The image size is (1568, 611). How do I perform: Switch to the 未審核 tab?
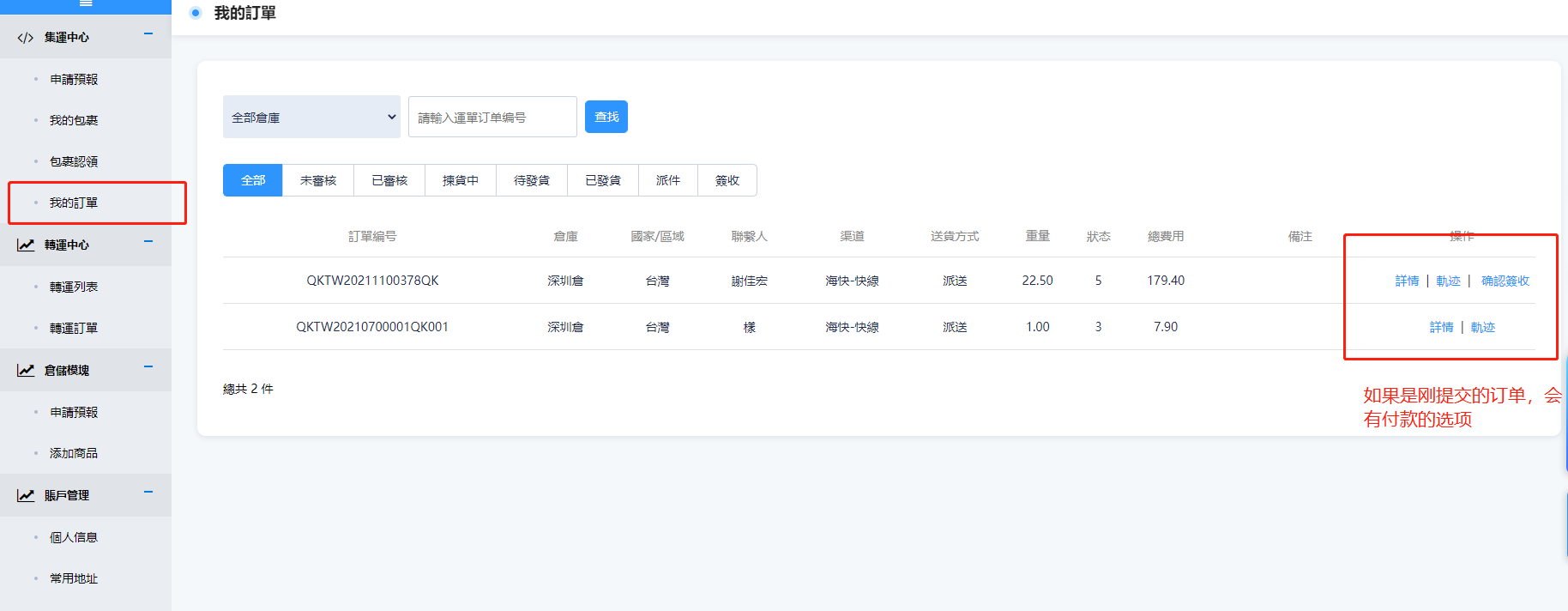pyautogui.click(x=318, y=181)
